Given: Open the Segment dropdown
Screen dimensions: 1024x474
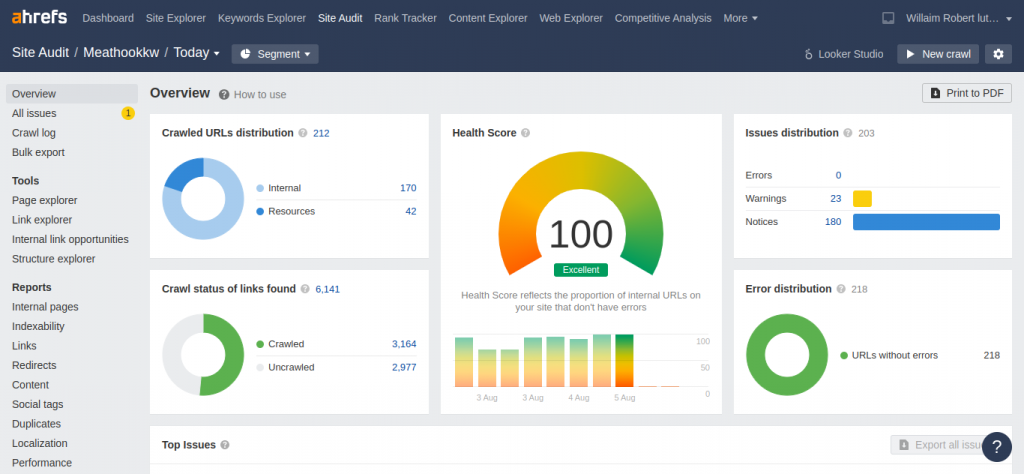Looking at the screenshot, I should [x=275, y=54].
